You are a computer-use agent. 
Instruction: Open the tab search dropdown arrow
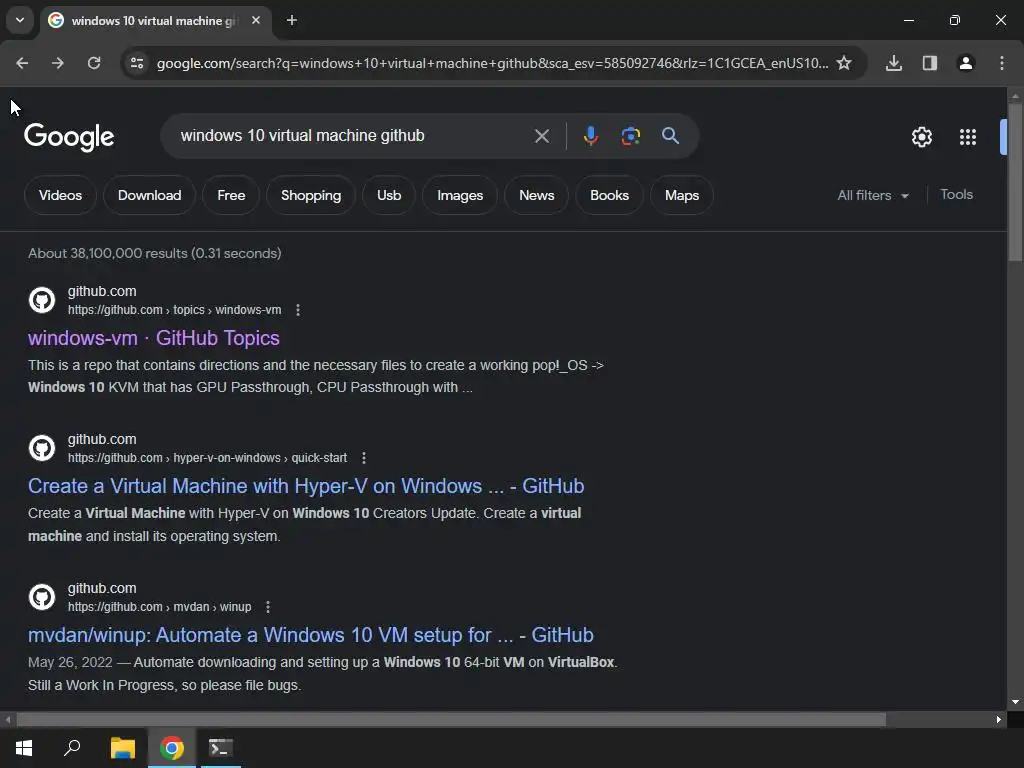pyautogui.click(x=20, y=20)
